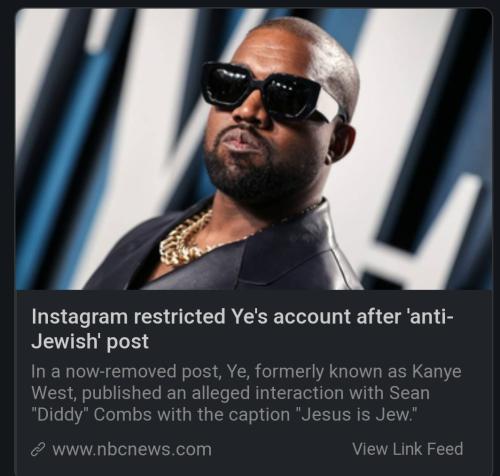Open the www.nbcnews.com source link
This screenshot has height=476, width=500.
click(132, 449)
